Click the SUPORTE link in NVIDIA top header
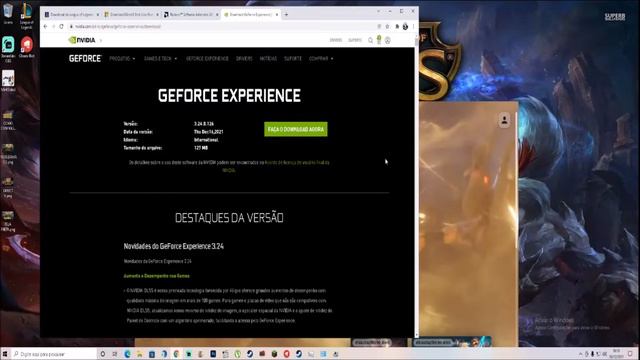 (x=355, y=40)
